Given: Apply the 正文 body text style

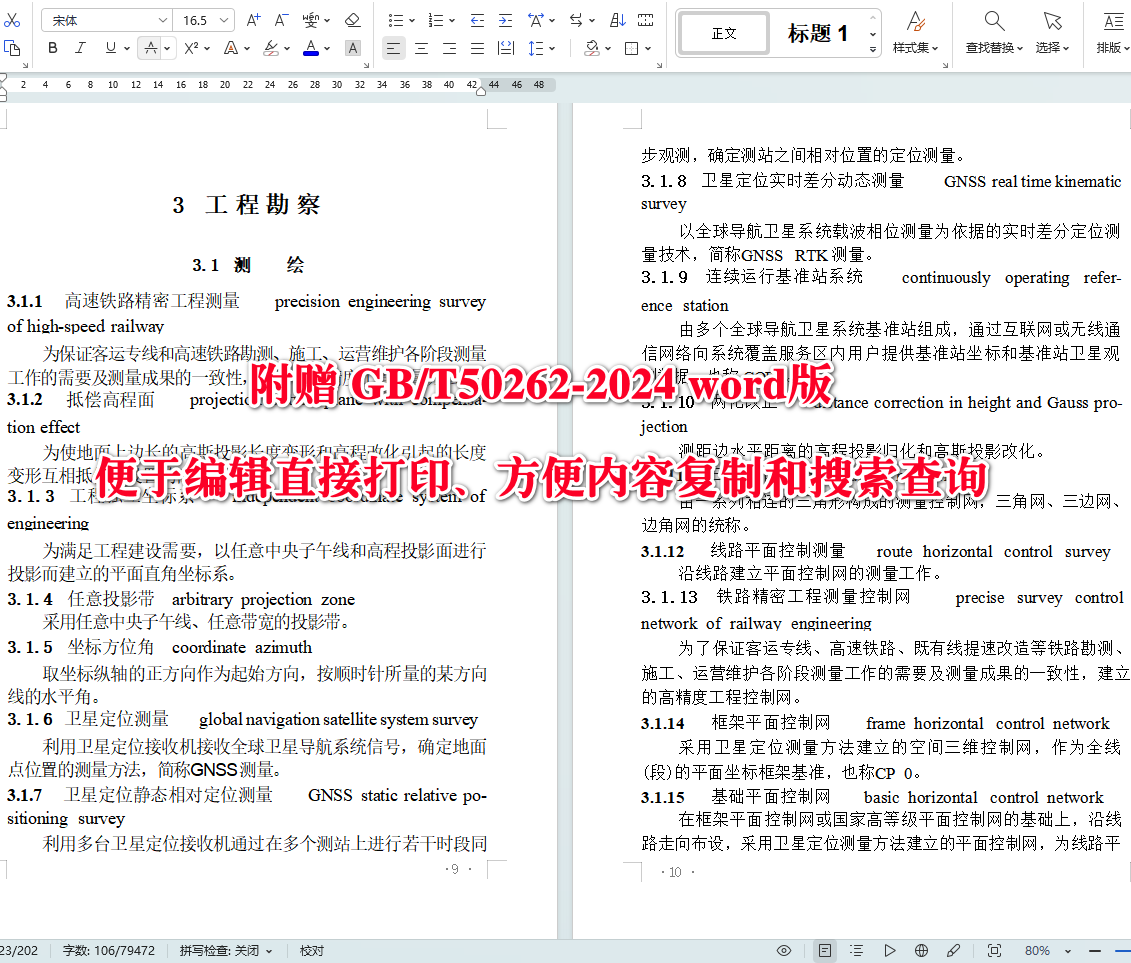Looking at the screenshot, I should click(x=723, y=33).
